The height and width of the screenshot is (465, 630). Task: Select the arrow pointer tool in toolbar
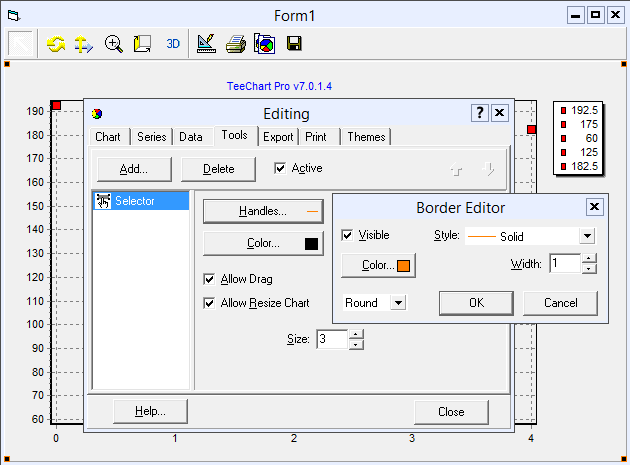(x=20, y=43)
